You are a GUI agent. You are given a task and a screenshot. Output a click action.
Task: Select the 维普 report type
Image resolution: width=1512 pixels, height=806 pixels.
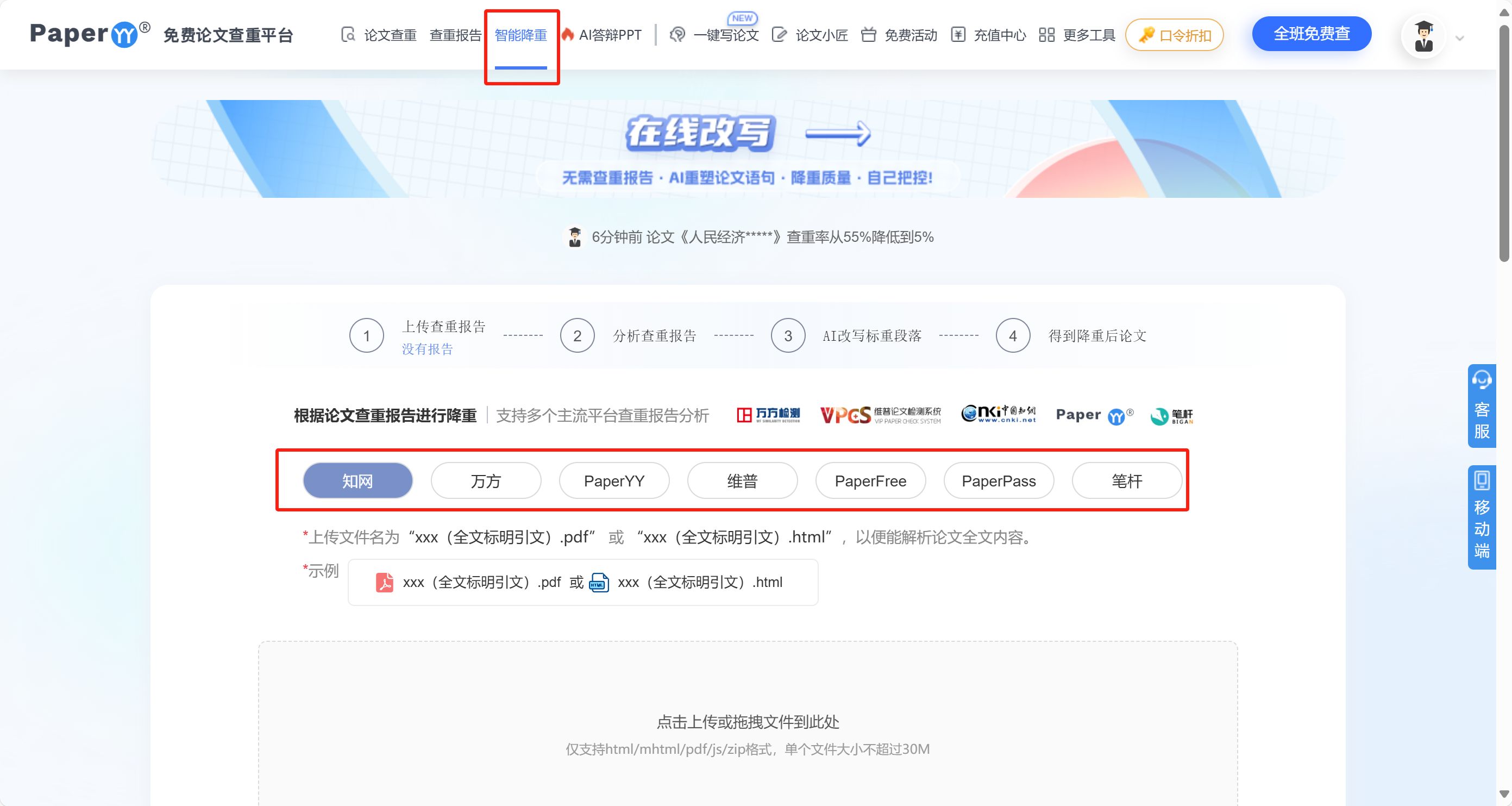743,481
